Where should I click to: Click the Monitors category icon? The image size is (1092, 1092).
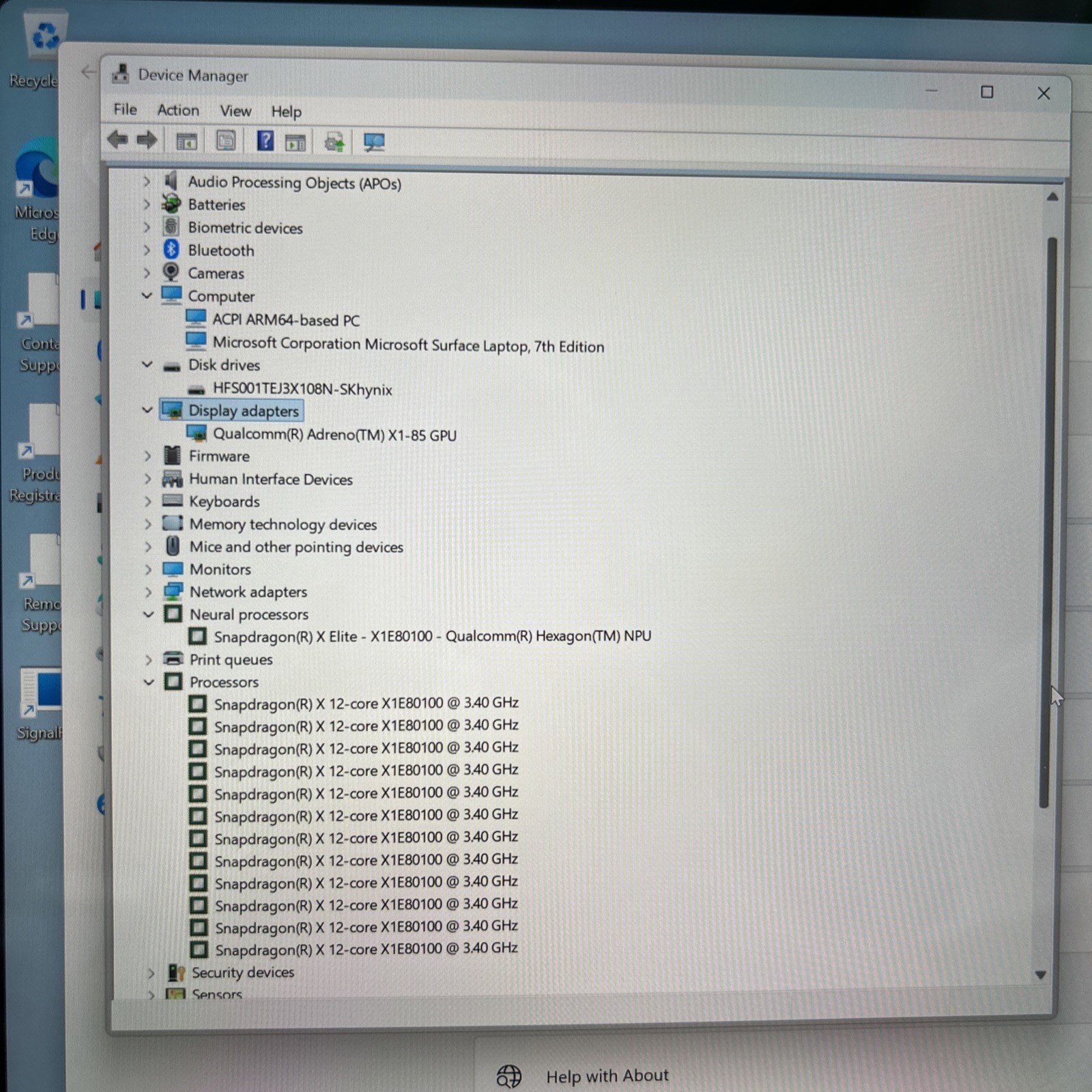(173, 569)
